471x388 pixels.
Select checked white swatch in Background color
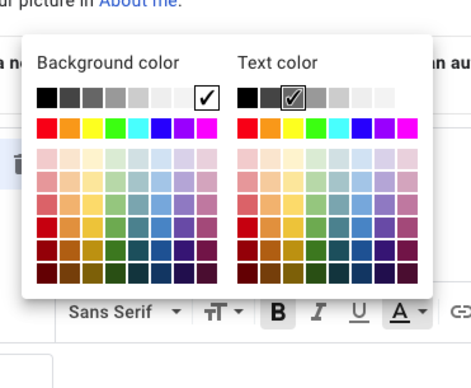[x=207, y=98]
